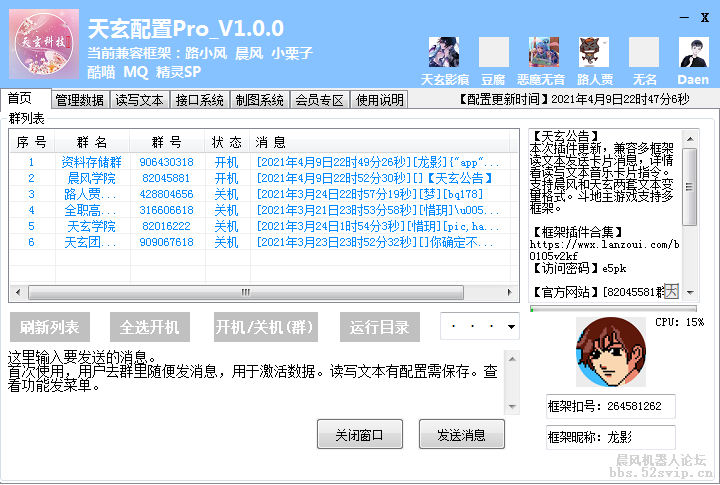Viewport: 720px width, 485px height.
Task: Click the 群号 column header
Action: [167, 142]
